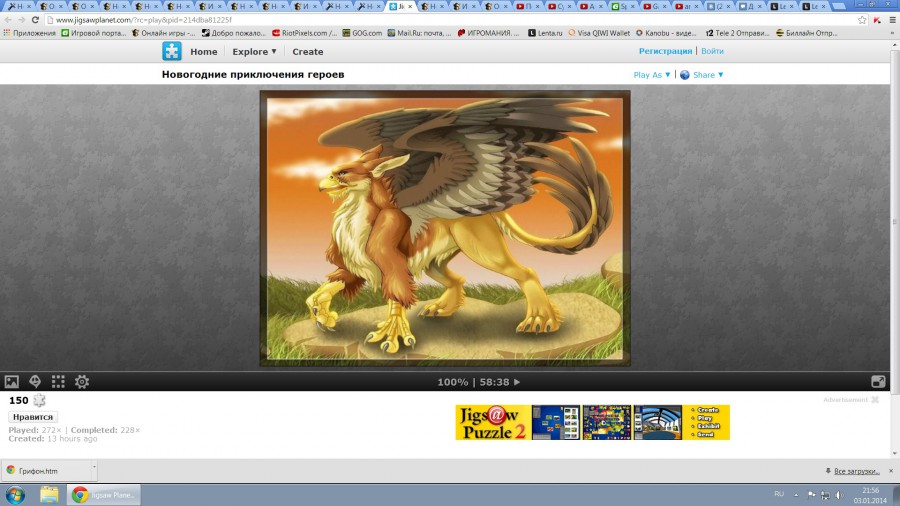Switch to the active Jigsaw Planet tab

tap(400, 6)
